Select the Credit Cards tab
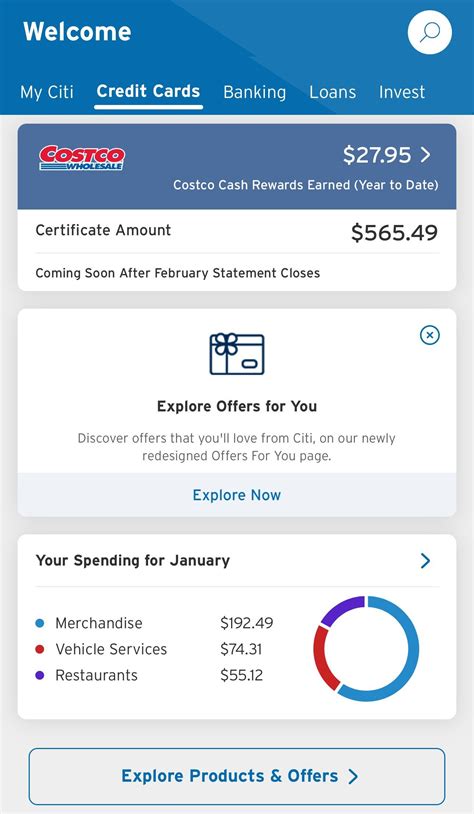 148,91
